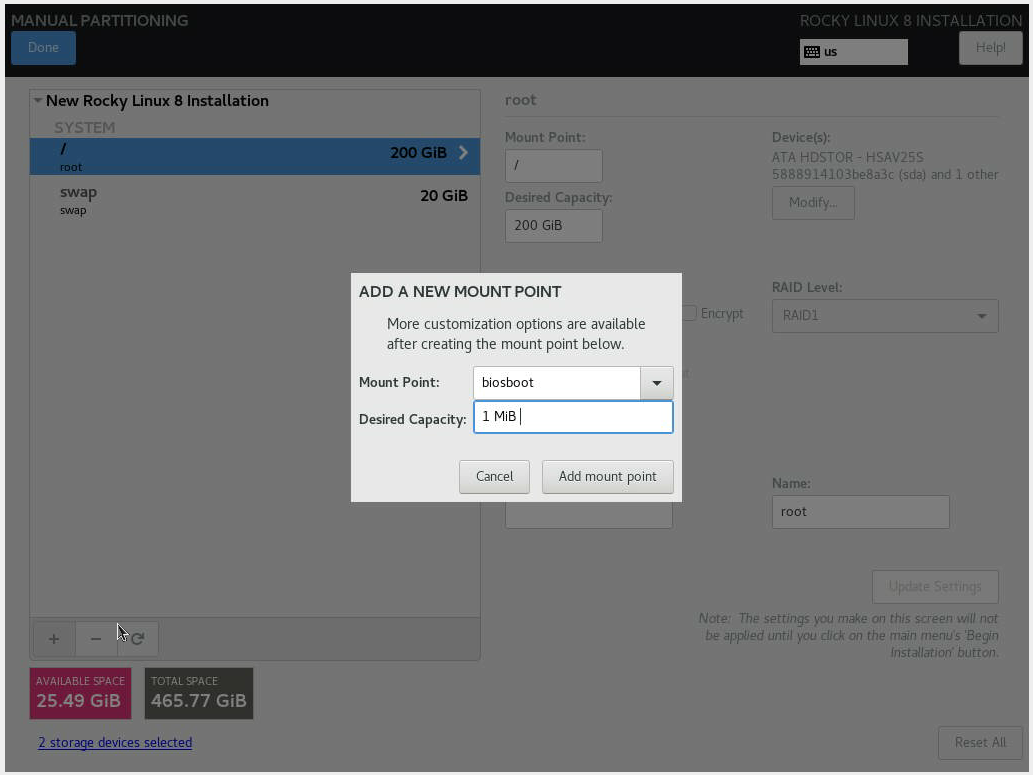Click the TOTAL SPACE 465.77 GiB box
The height and width of the screenshot is (775, 1033).
click(199, 693)
